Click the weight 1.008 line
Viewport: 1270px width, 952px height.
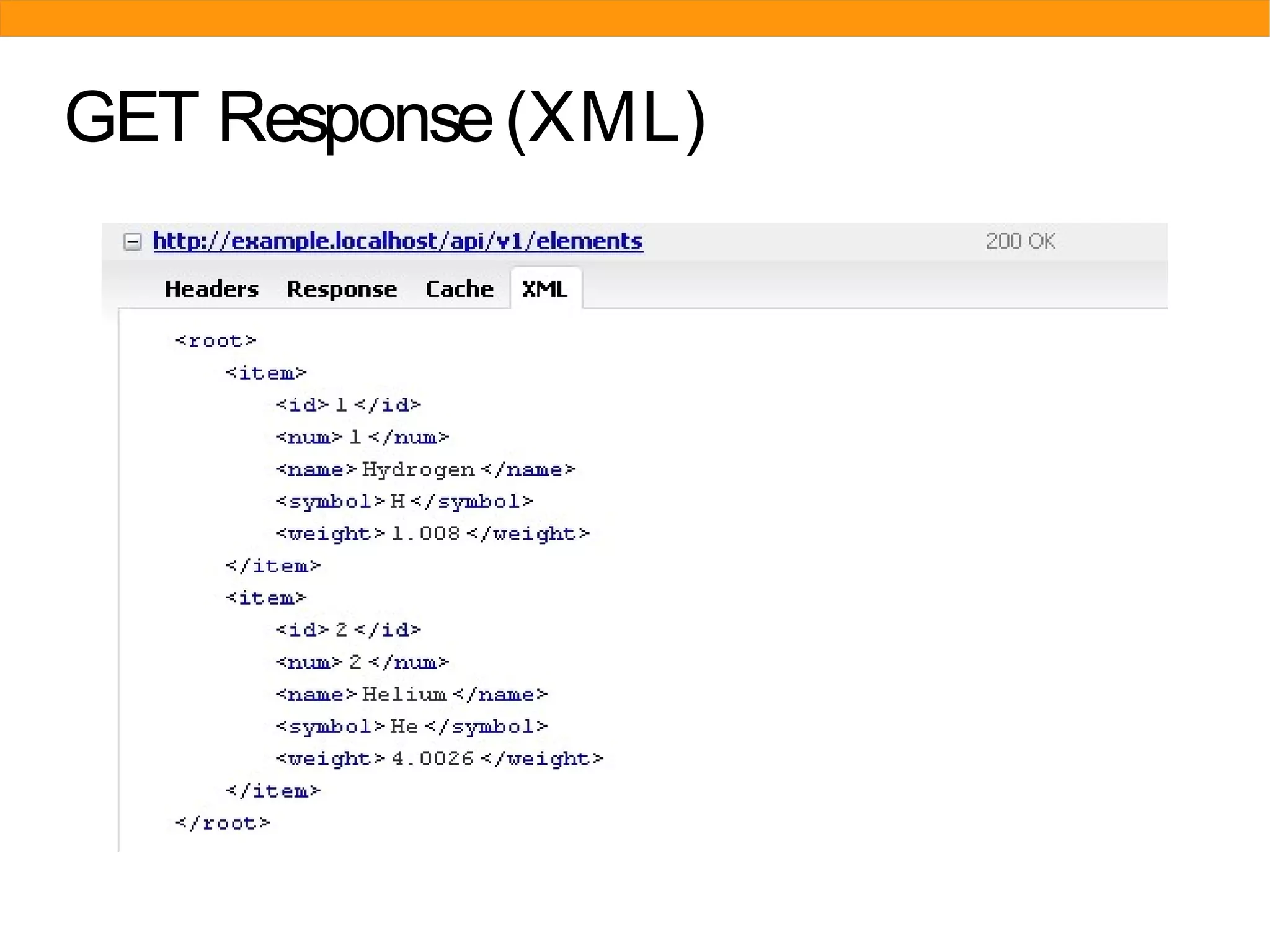(x=432, y=533)
